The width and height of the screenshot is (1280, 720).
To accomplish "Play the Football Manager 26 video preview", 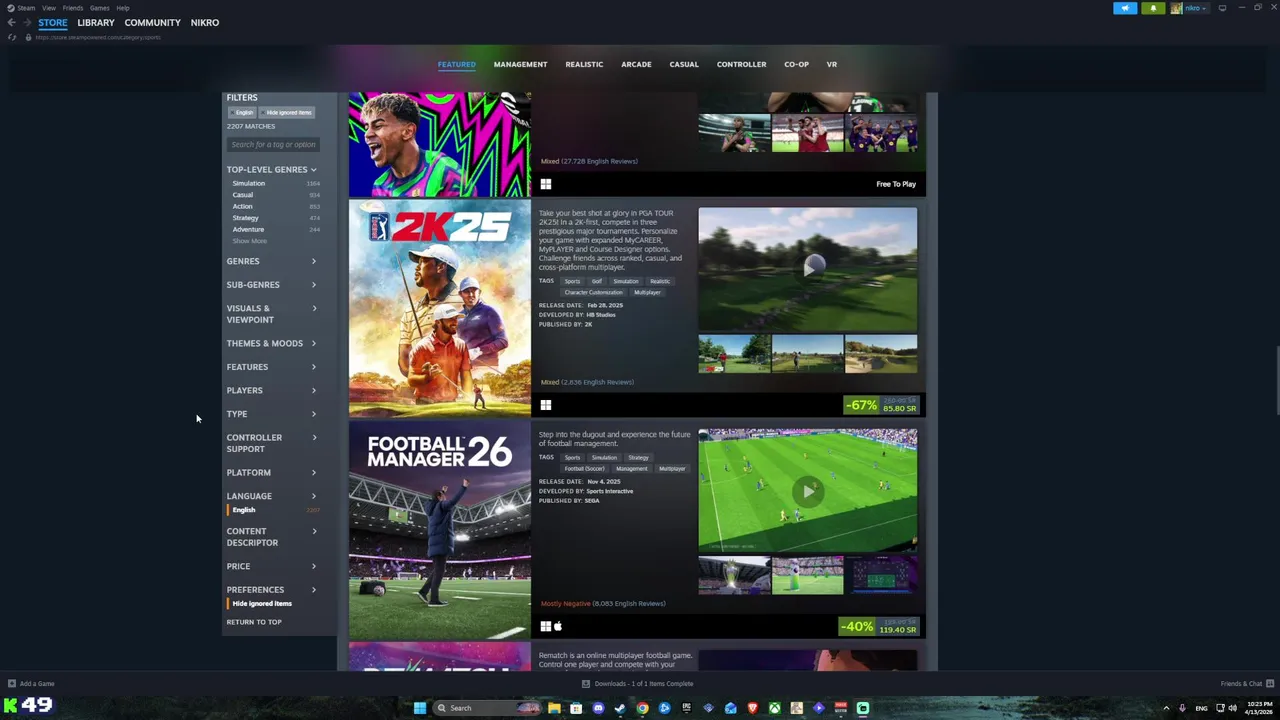I will (x=808, y=490).
